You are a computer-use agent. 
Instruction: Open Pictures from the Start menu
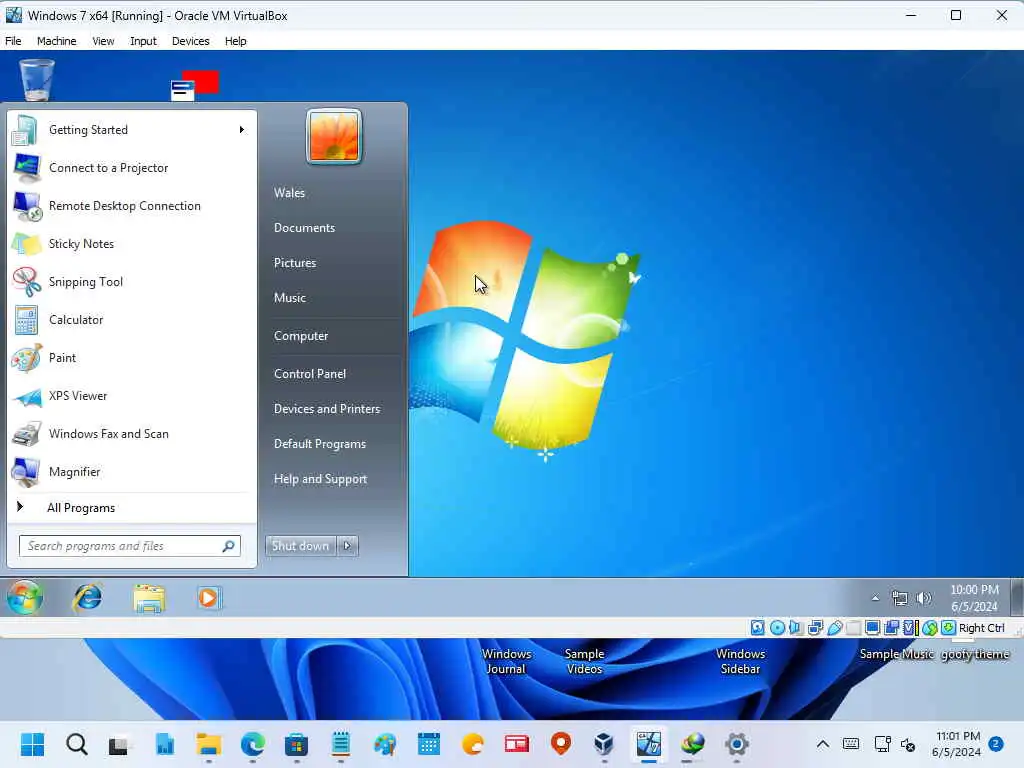(x=295, y=263)
